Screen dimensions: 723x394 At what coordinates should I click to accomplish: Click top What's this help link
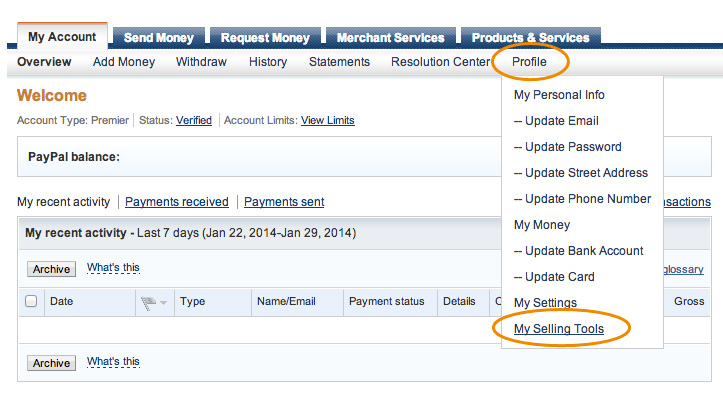113,268
